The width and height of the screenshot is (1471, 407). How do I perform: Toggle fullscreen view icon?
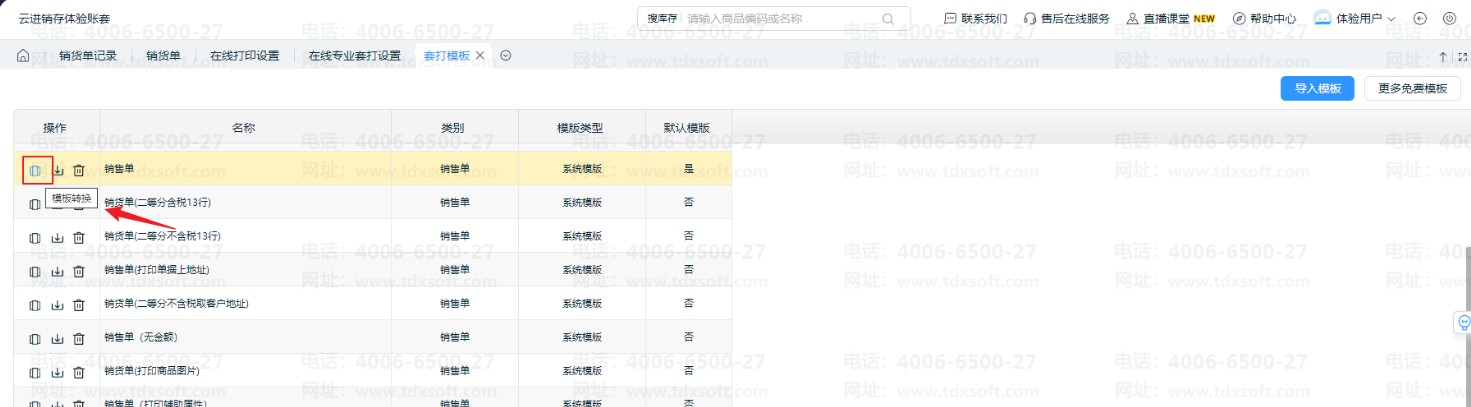pyautogui.click(x=1461, y=57)
